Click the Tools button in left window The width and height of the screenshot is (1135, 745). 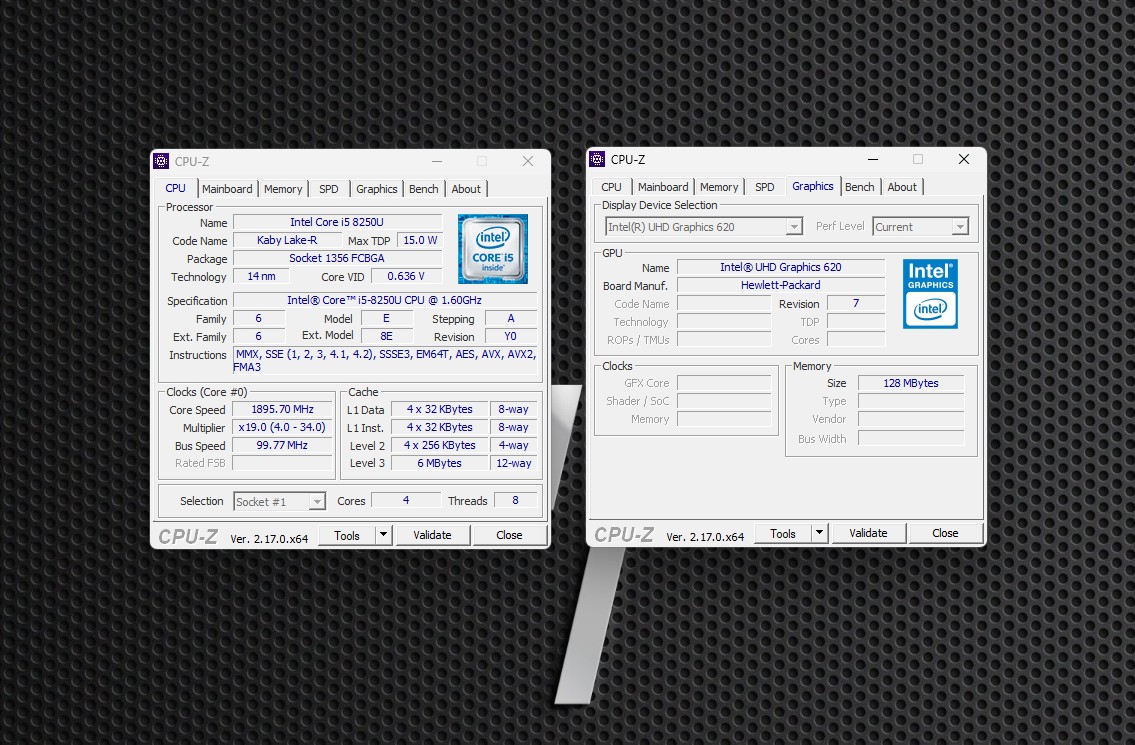point(347,535)
